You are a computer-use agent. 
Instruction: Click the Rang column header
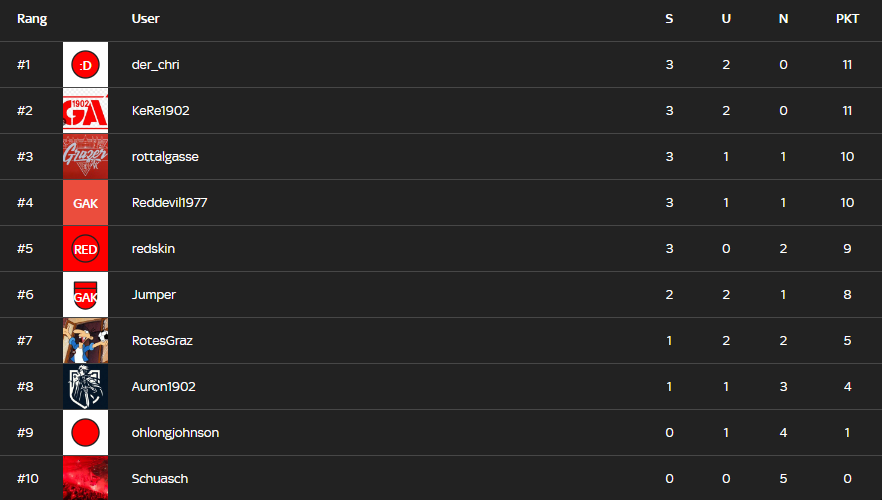[x=32, y=19]
